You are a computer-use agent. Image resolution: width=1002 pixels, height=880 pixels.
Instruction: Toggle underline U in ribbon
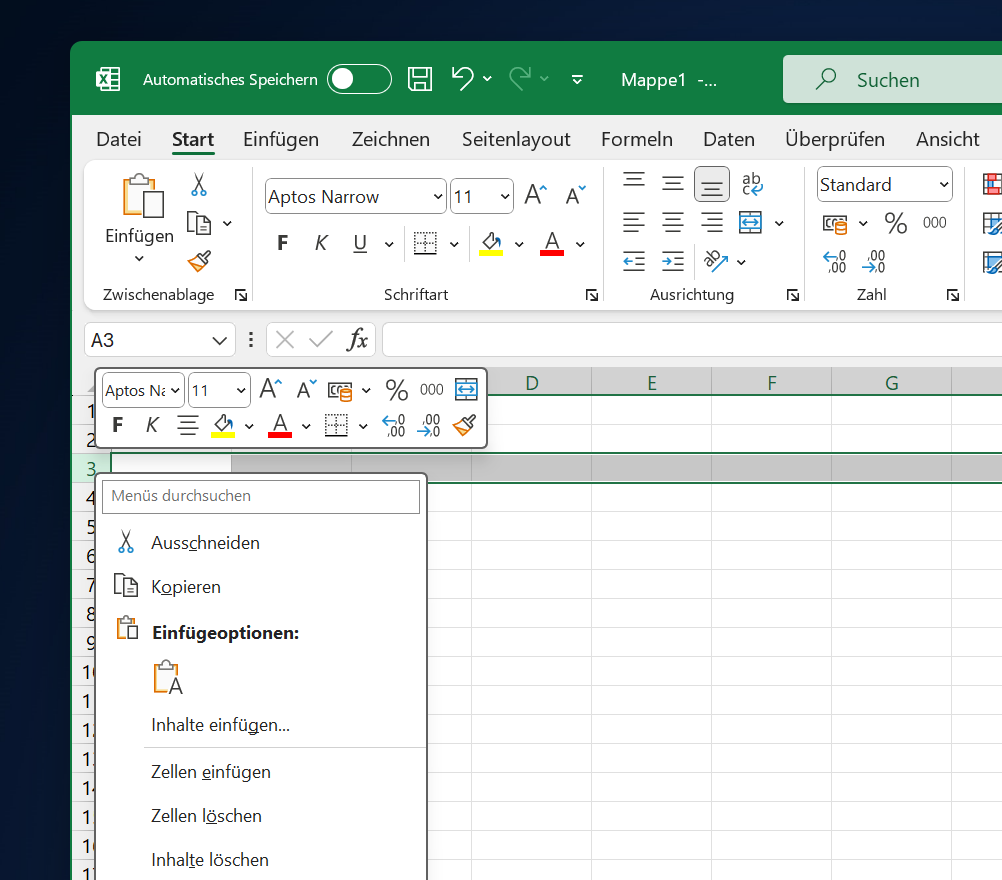coord(360,243)
